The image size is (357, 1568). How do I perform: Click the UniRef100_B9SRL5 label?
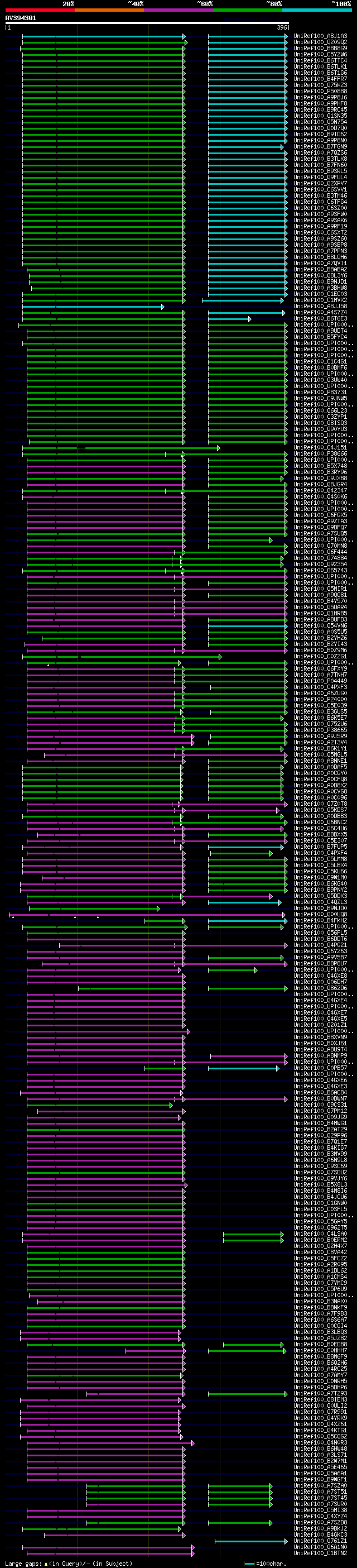click(x=321, y=171)
